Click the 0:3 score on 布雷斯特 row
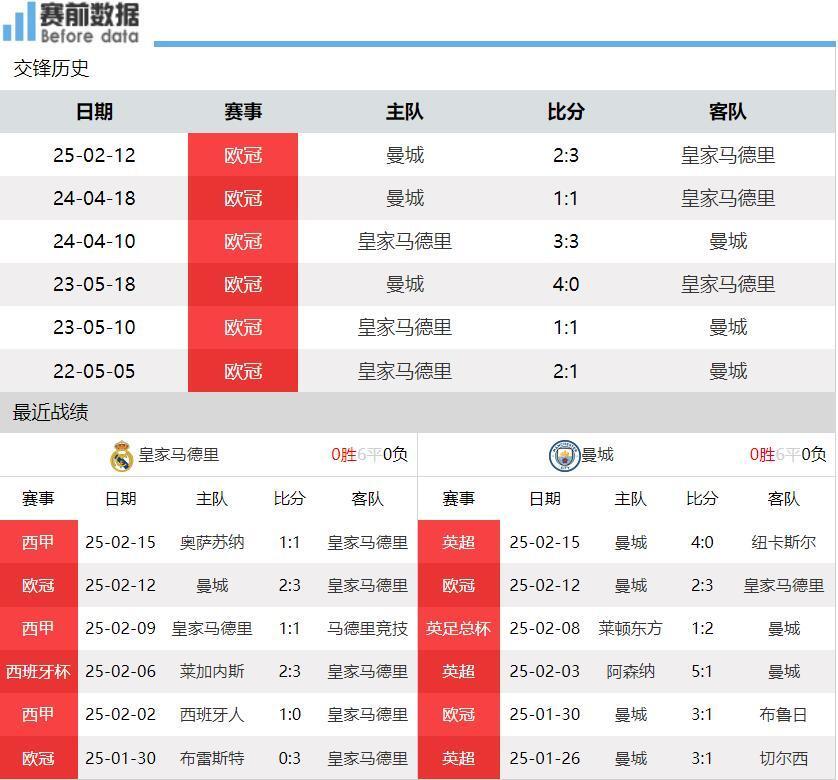838x780 pixels. pyautogui.click(x=290, y=758)
